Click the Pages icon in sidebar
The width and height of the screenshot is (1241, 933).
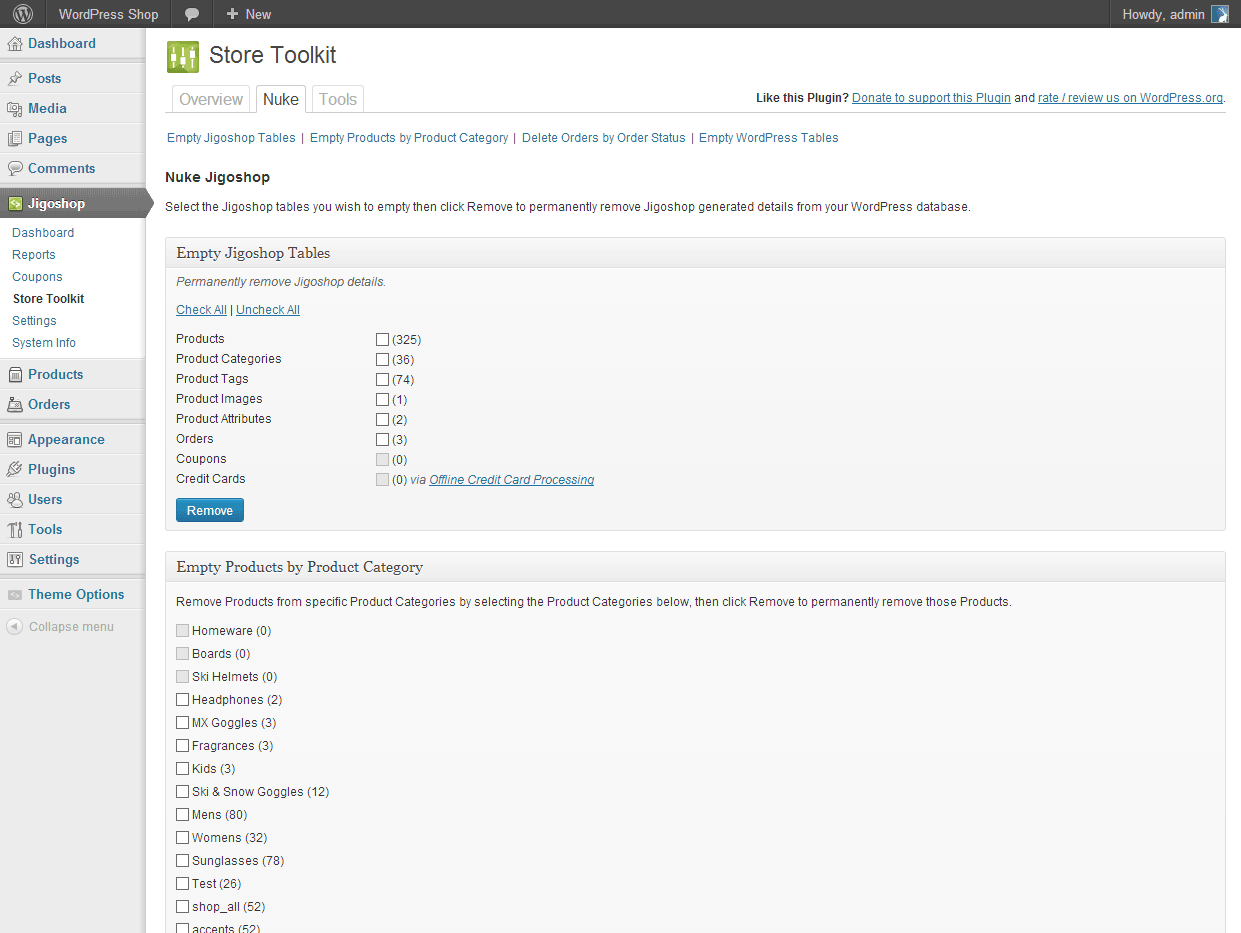tap(15, 139)
